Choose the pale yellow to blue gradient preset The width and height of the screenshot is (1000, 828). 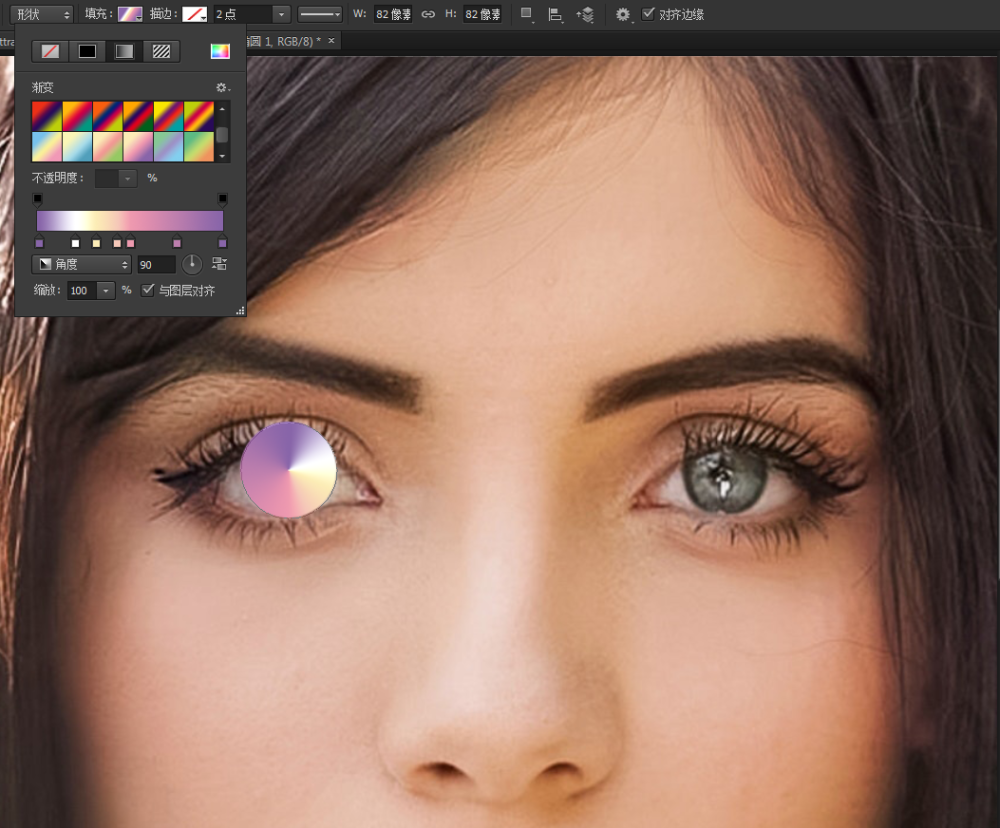point(77,147)
